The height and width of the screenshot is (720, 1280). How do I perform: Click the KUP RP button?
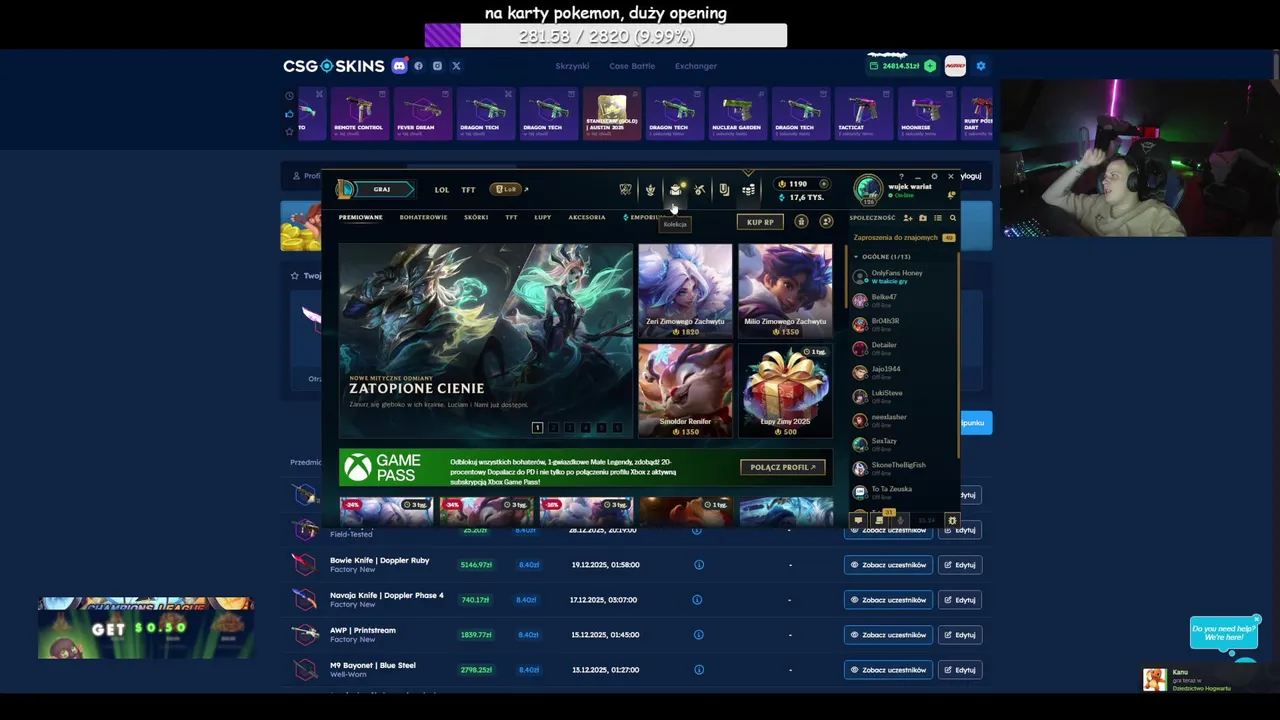tap(760, 222)
